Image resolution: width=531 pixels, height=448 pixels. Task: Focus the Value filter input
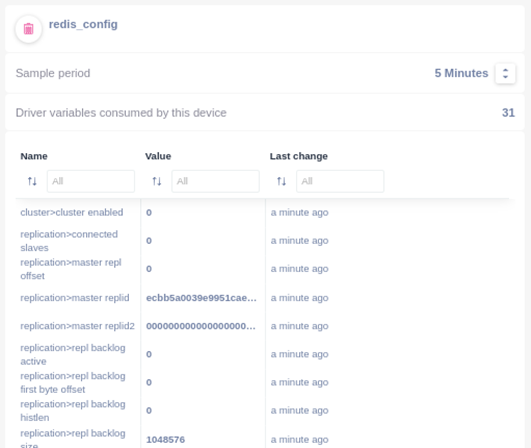[215, 181]
